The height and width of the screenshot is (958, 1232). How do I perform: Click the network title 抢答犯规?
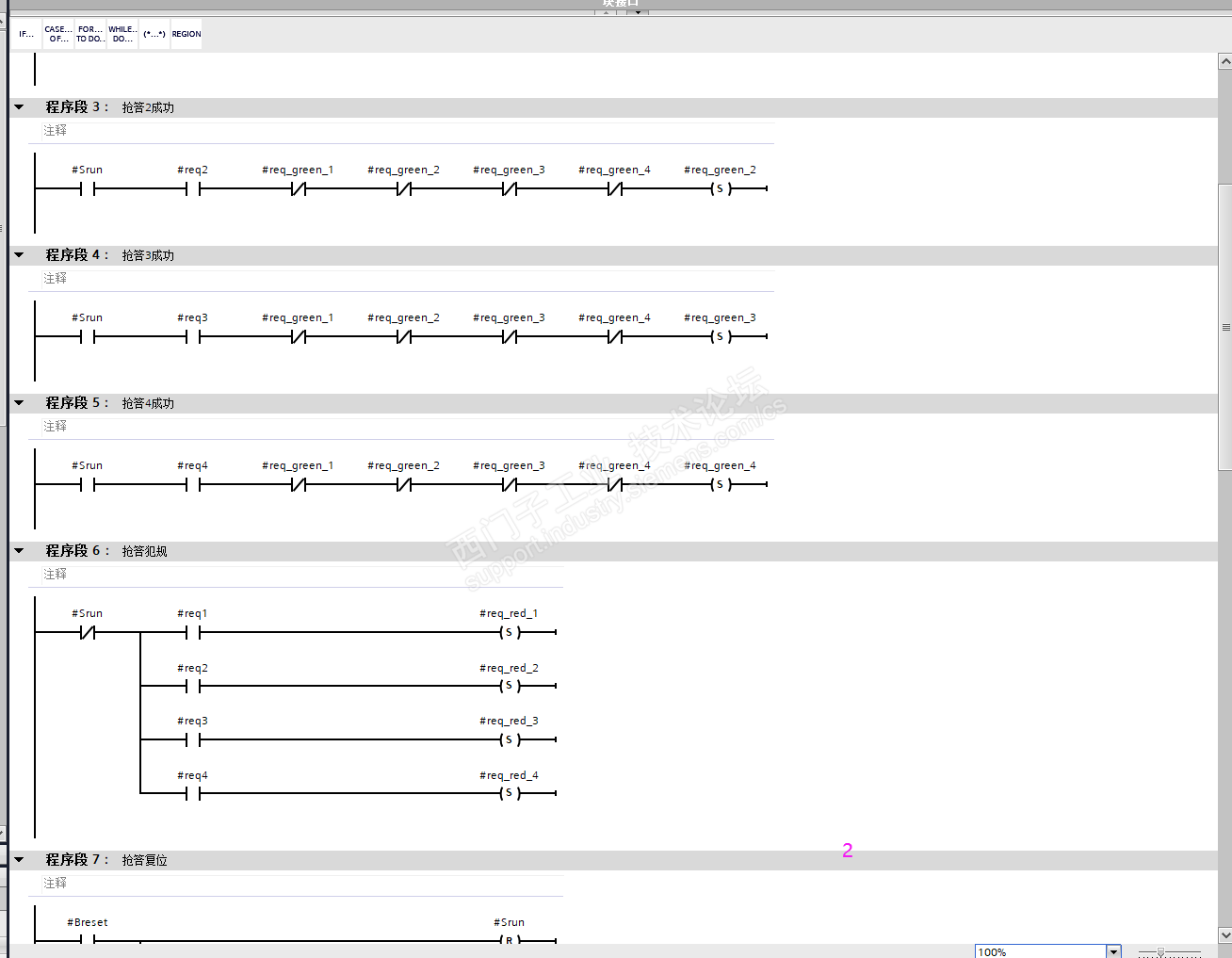tap(144, 551)
